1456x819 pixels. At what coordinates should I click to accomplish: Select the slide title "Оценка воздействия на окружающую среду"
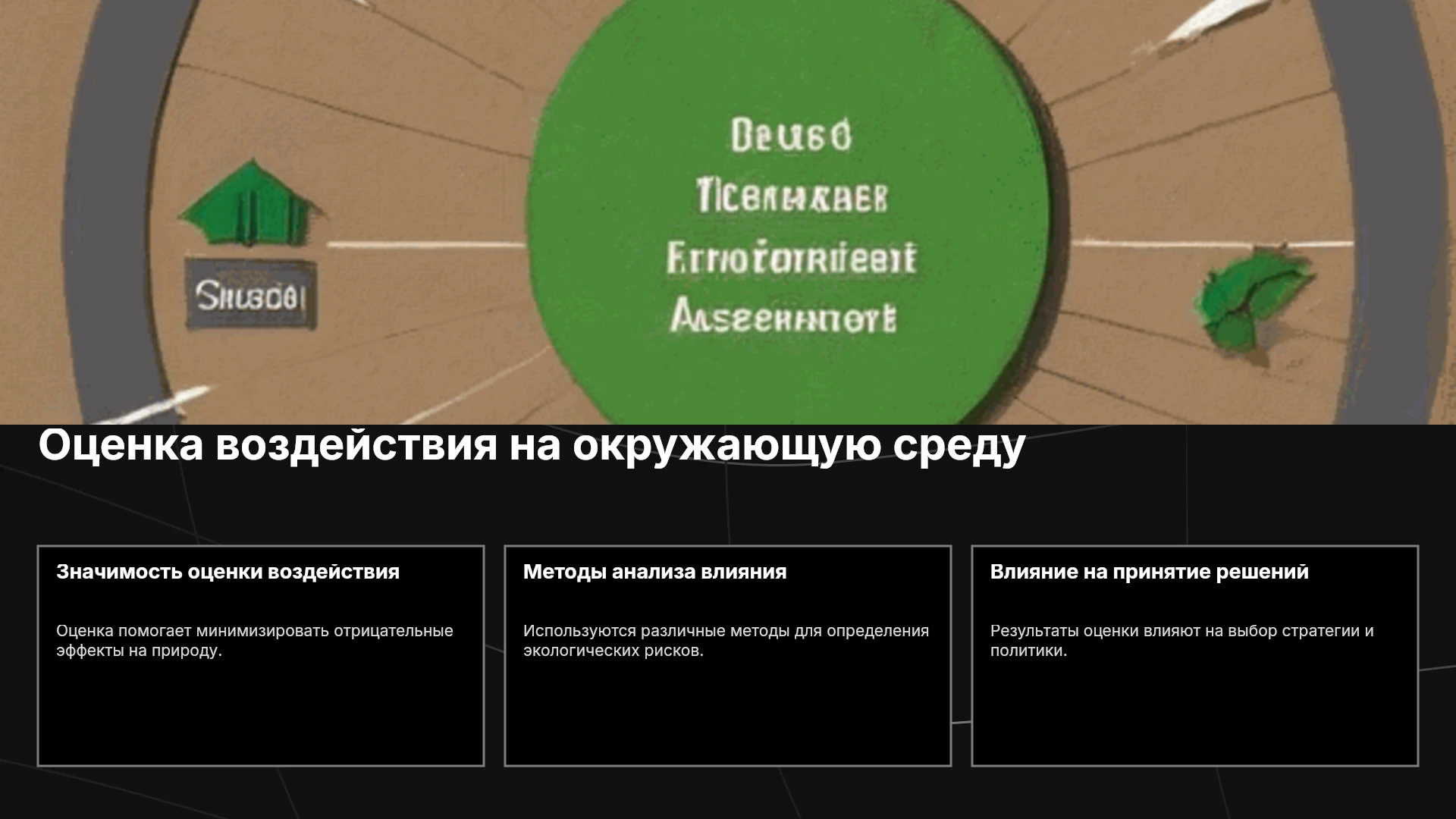point(532,446)
